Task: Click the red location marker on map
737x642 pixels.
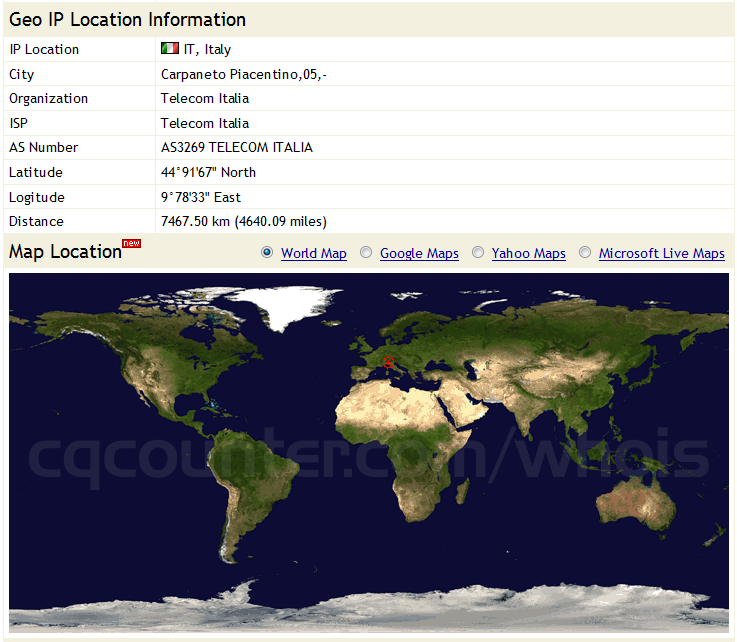Action: (x=388, y=362)
